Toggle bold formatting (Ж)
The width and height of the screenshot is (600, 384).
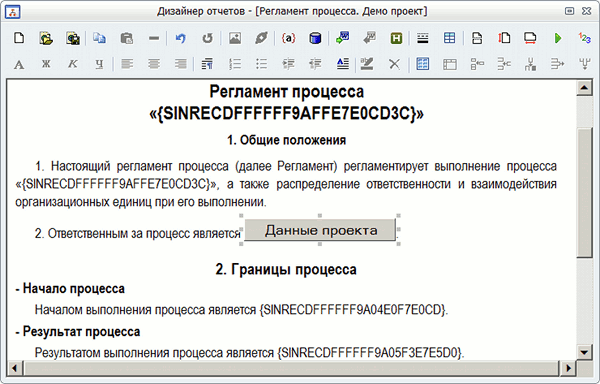(46, 64)
